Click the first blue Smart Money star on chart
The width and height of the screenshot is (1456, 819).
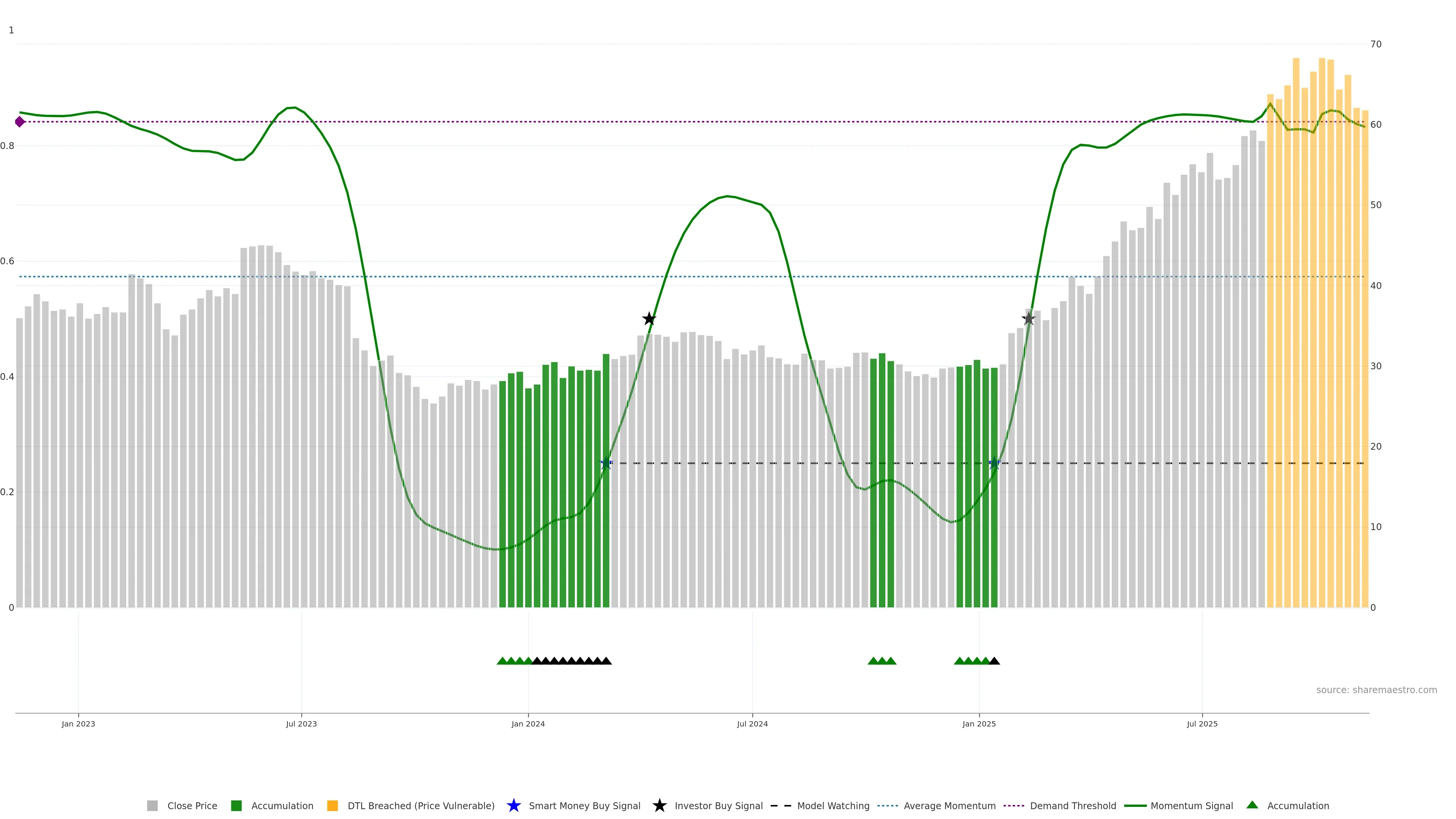[606, 463]
